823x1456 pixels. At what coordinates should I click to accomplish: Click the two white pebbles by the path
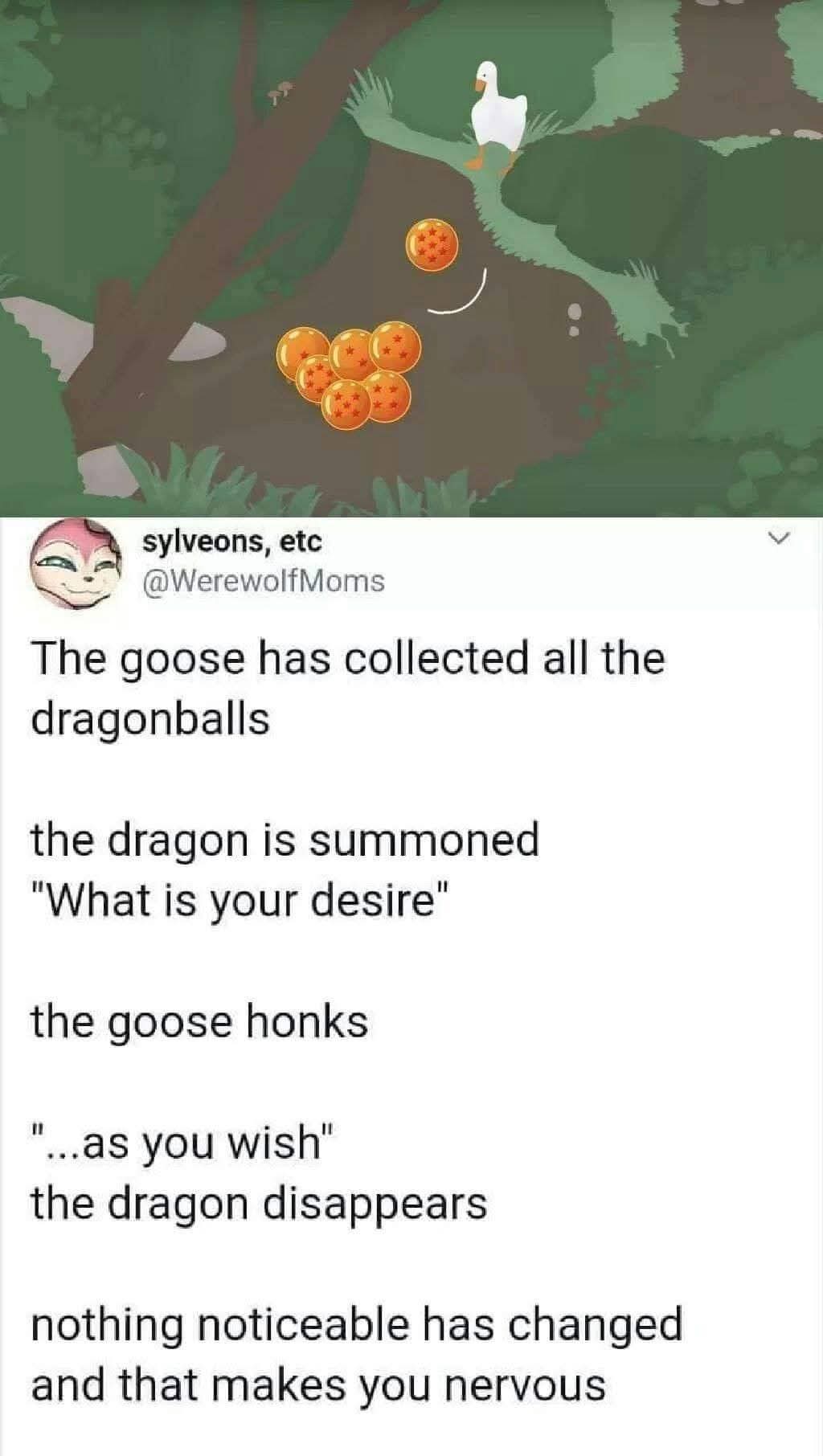[574, 319]
